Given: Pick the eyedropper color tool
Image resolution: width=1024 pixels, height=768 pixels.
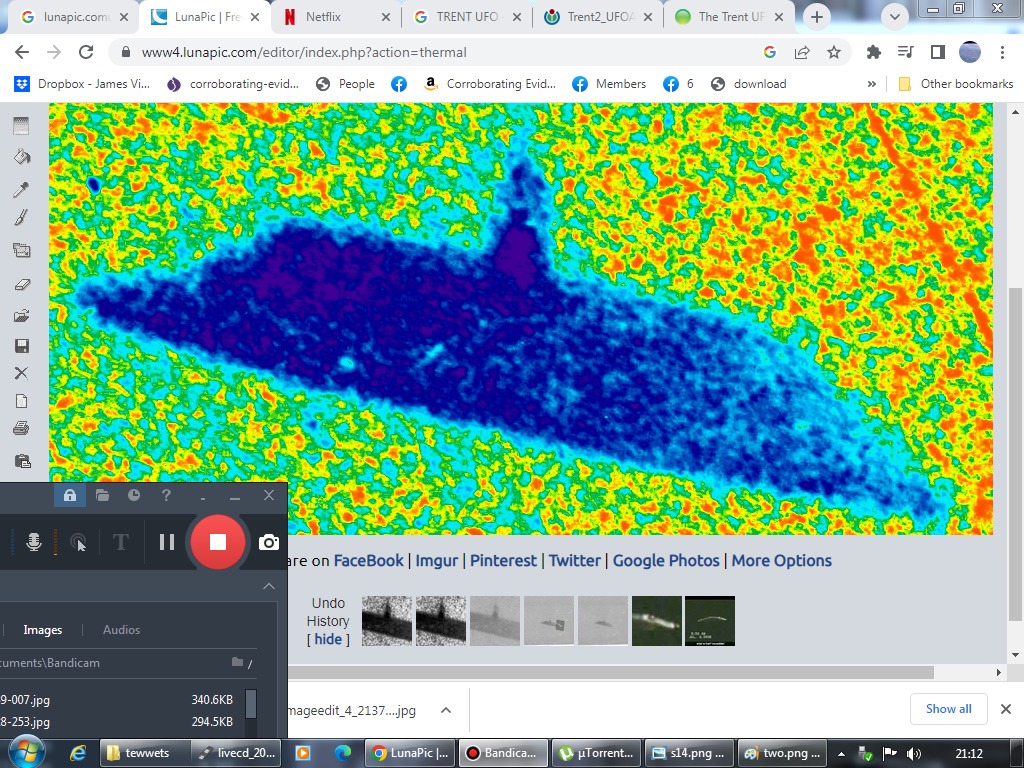Looking at the screenshot, I should tap(21, 190).
